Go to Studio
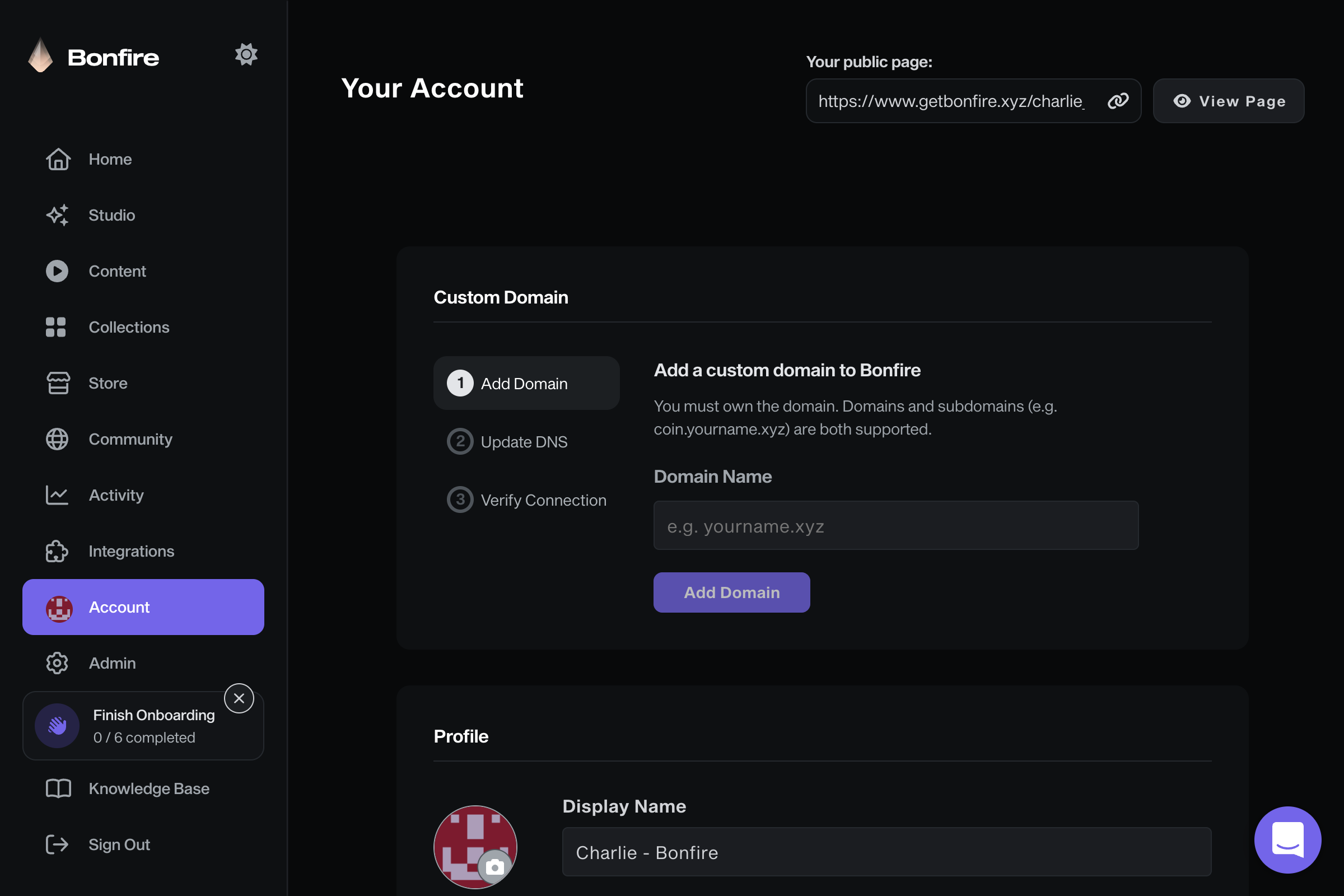Screen dimensions: 1344x896 click(x=143, y=215)
